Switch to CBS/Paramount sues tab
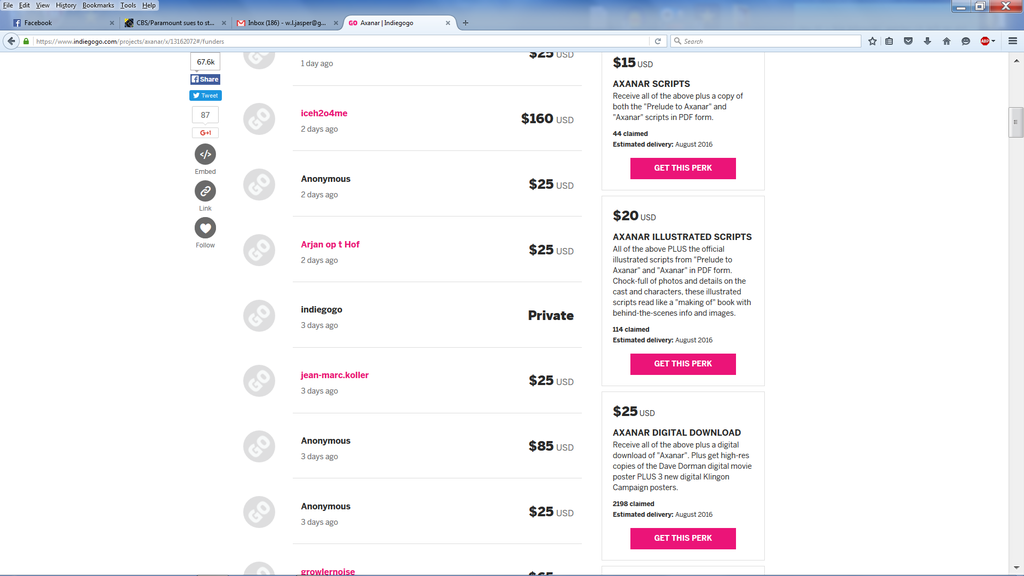 point(174,23)
